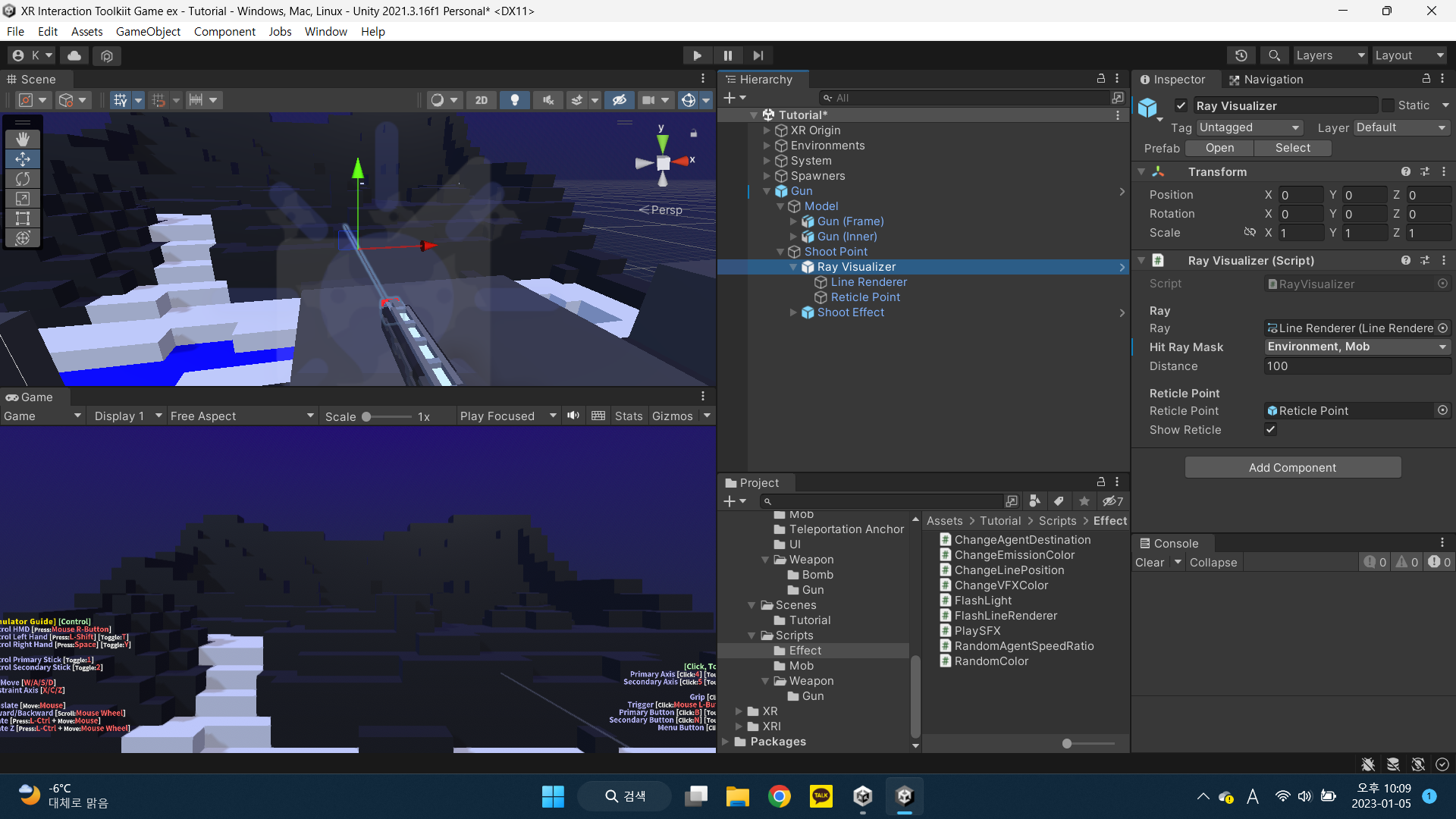The width and height of the screenshot is (1456, 819).
Task: Open the Component menu
Action: tap(224, 31)
